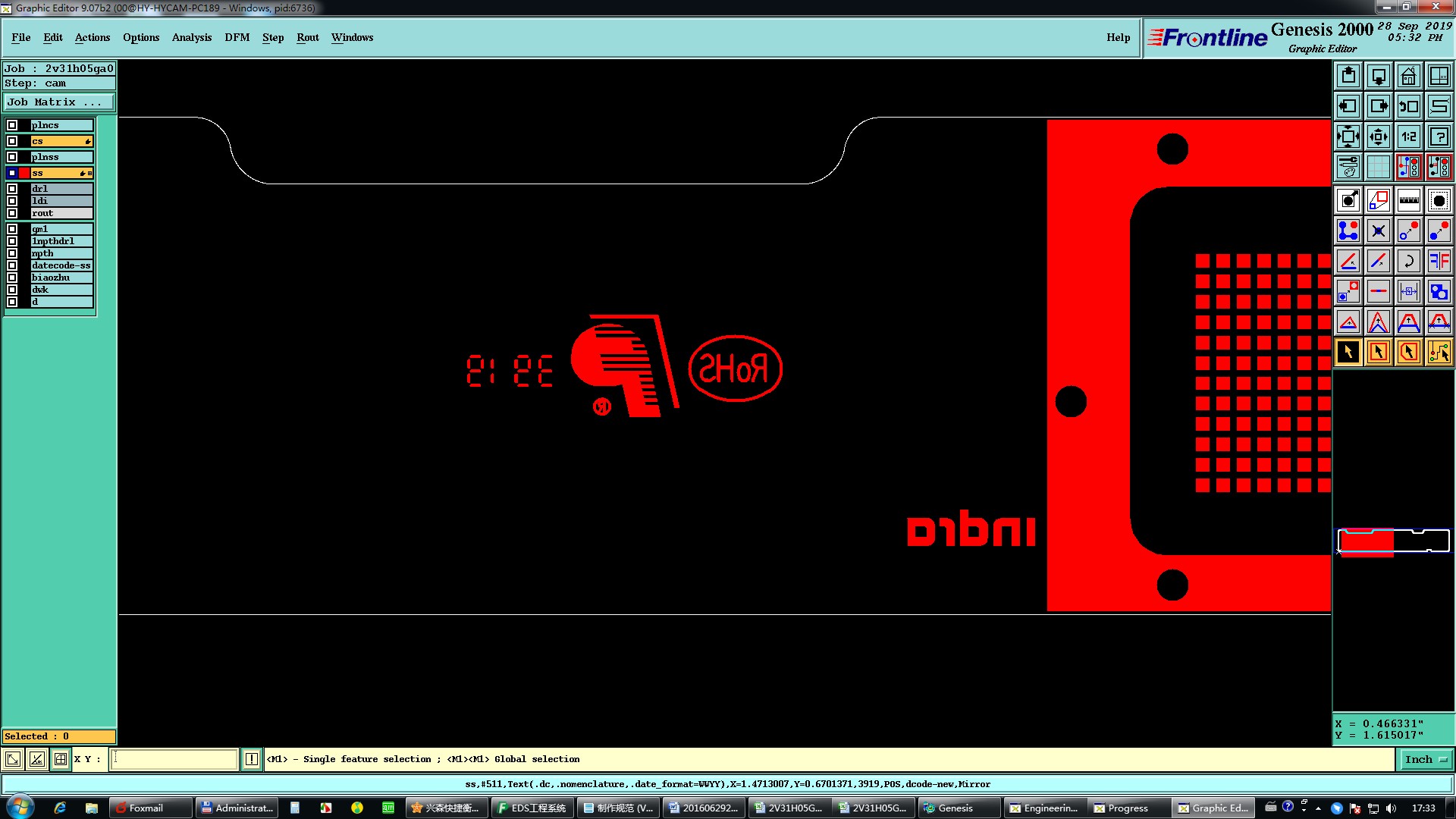The height and width of the screenshot is (819, 1456).
Task: Click the red color swatch of ss layer
Action: pos(25,173)
